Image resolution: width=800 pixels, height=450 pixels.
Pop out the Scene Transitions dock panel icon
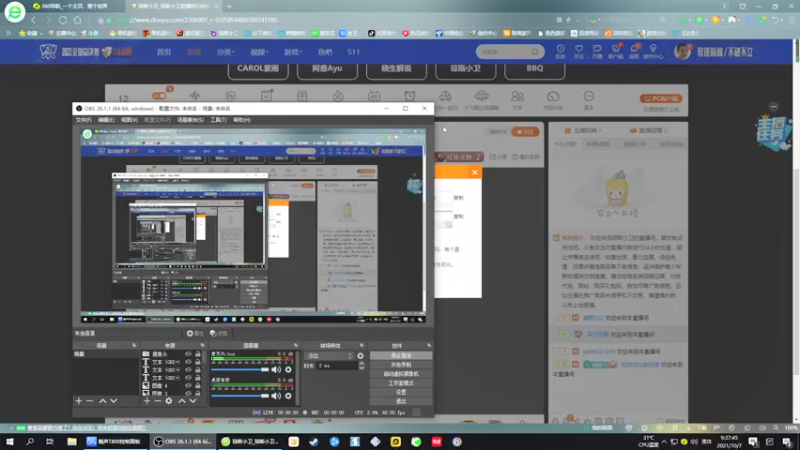(x=361, y=345)
